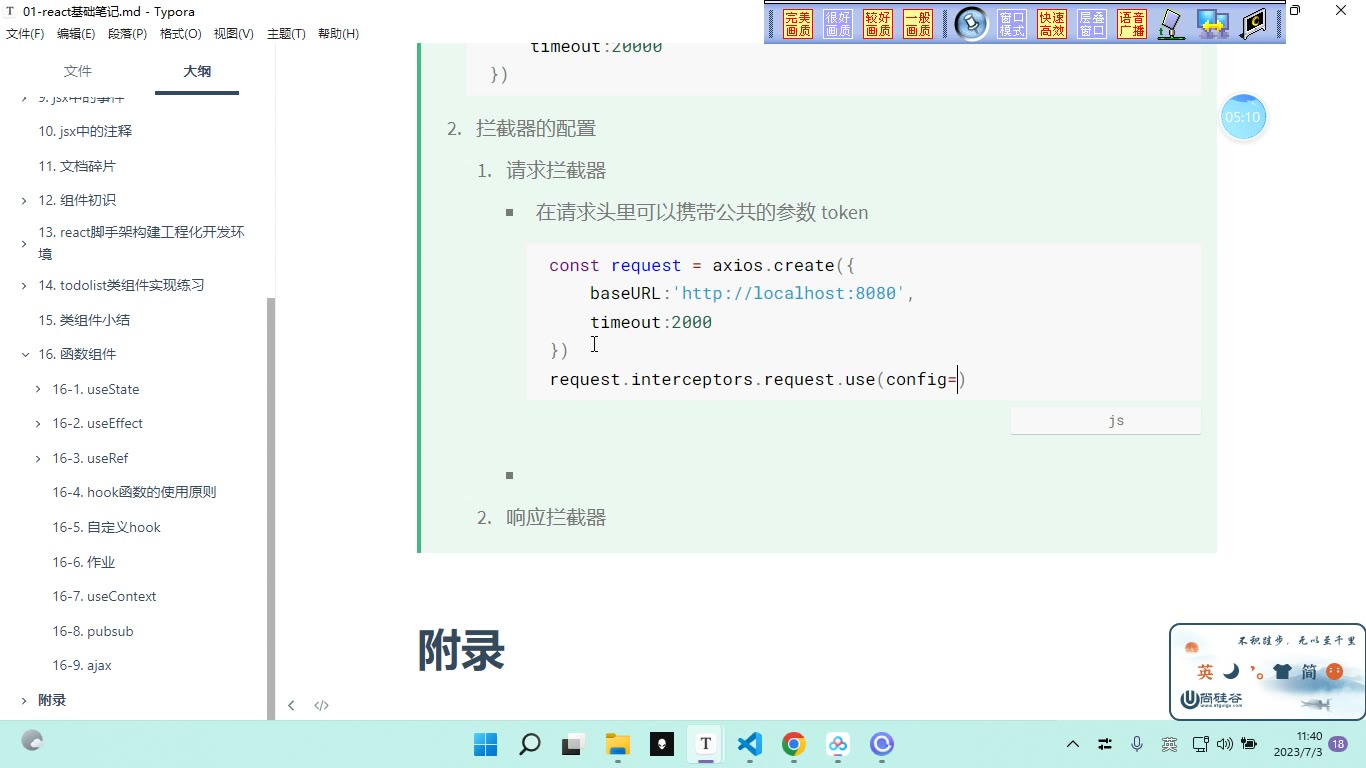The image size is (1366, 768).
Task: Select 一般画质 quality option
Action: coord(918,24)
